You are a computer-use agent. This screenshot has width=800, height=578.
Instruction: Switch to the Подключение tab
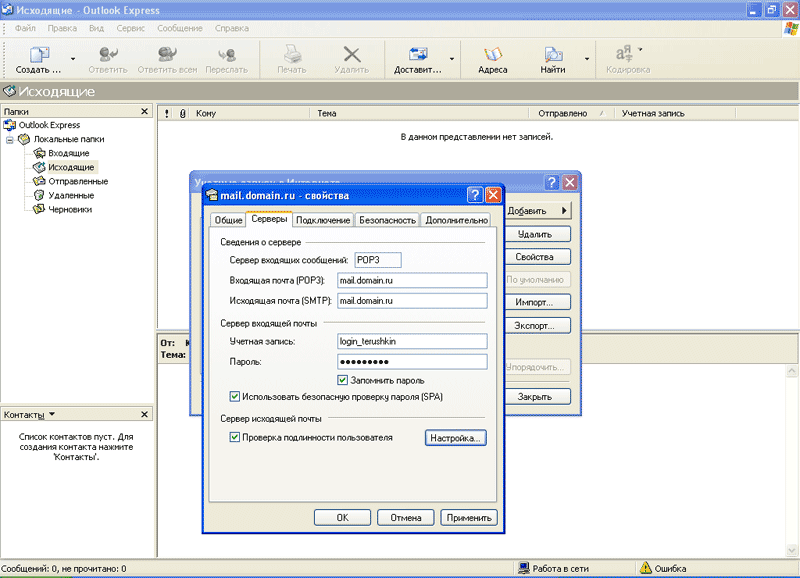click(323, 220)
